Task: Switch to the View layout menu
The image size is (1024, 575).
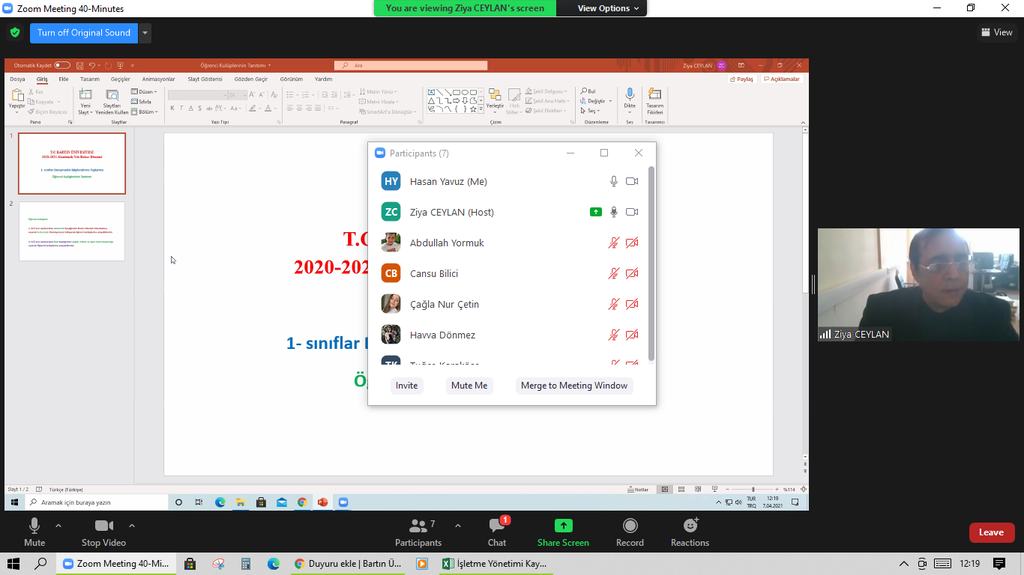Action: [997, 32]
